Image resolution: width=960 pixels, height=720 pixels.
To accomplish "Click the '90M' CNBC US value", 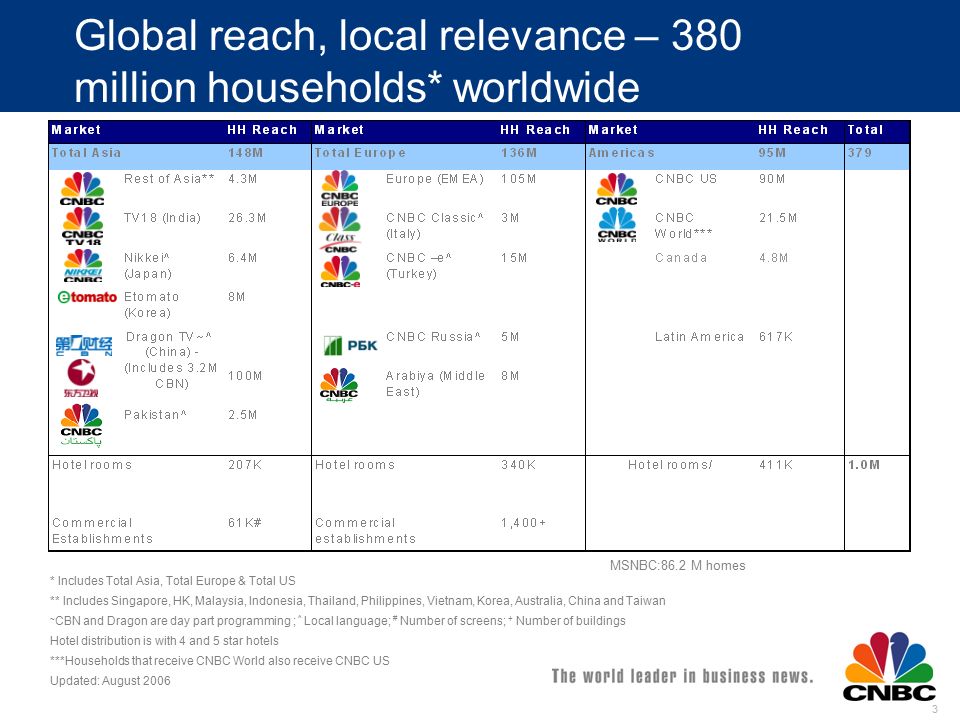I will (771, 179).
